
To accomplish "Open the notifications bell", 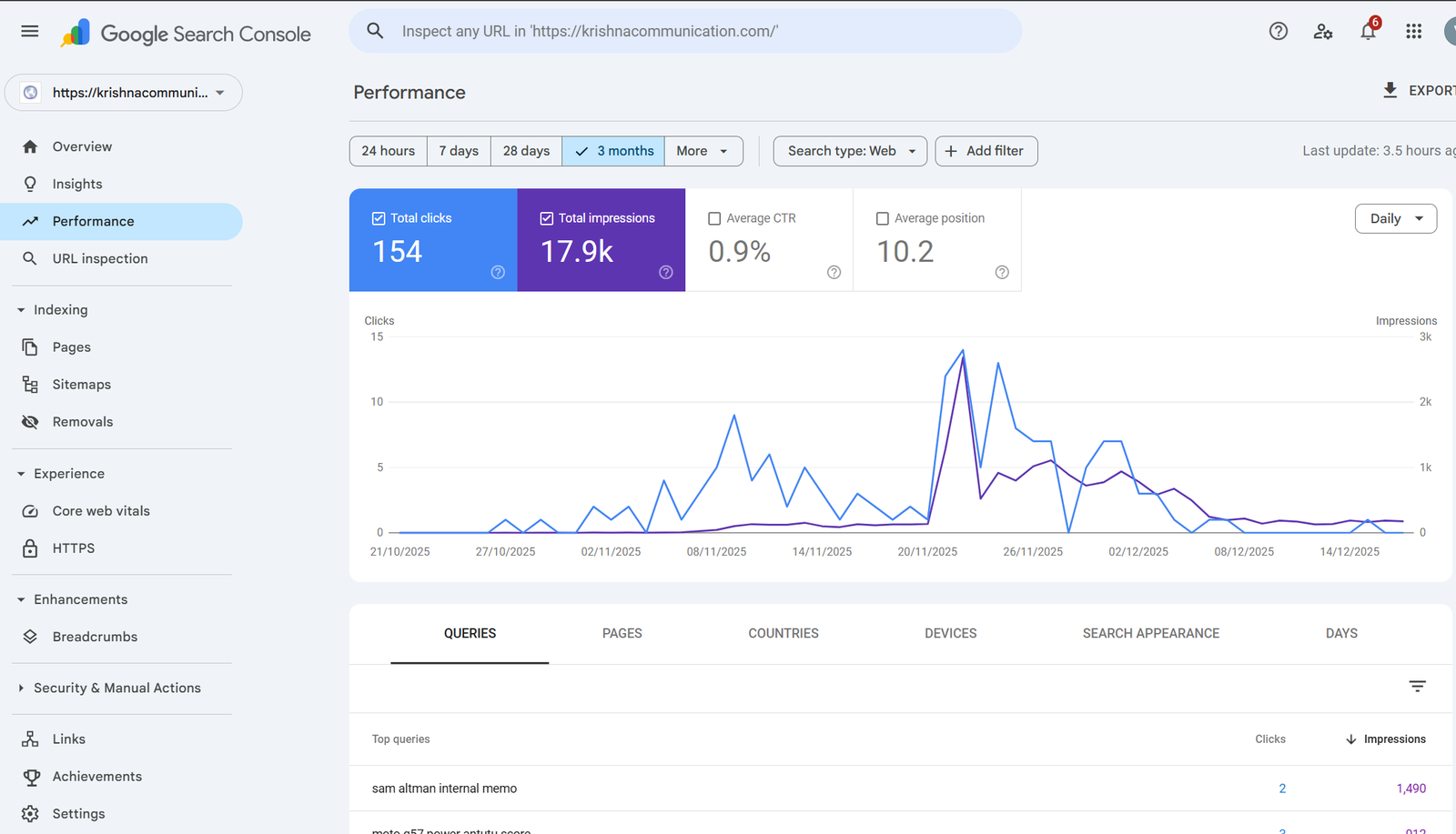I will pyautogui.click(x=1367, y=32).
